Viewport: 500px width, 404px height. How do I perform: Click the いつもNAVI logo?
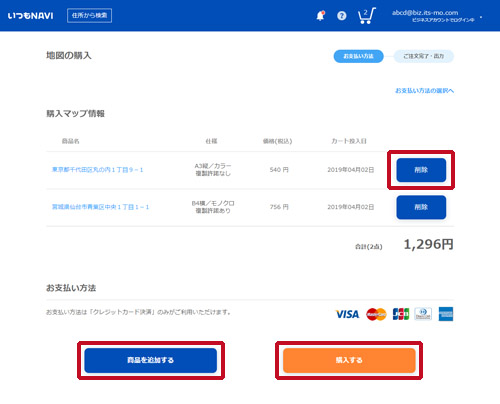point(30,16)
